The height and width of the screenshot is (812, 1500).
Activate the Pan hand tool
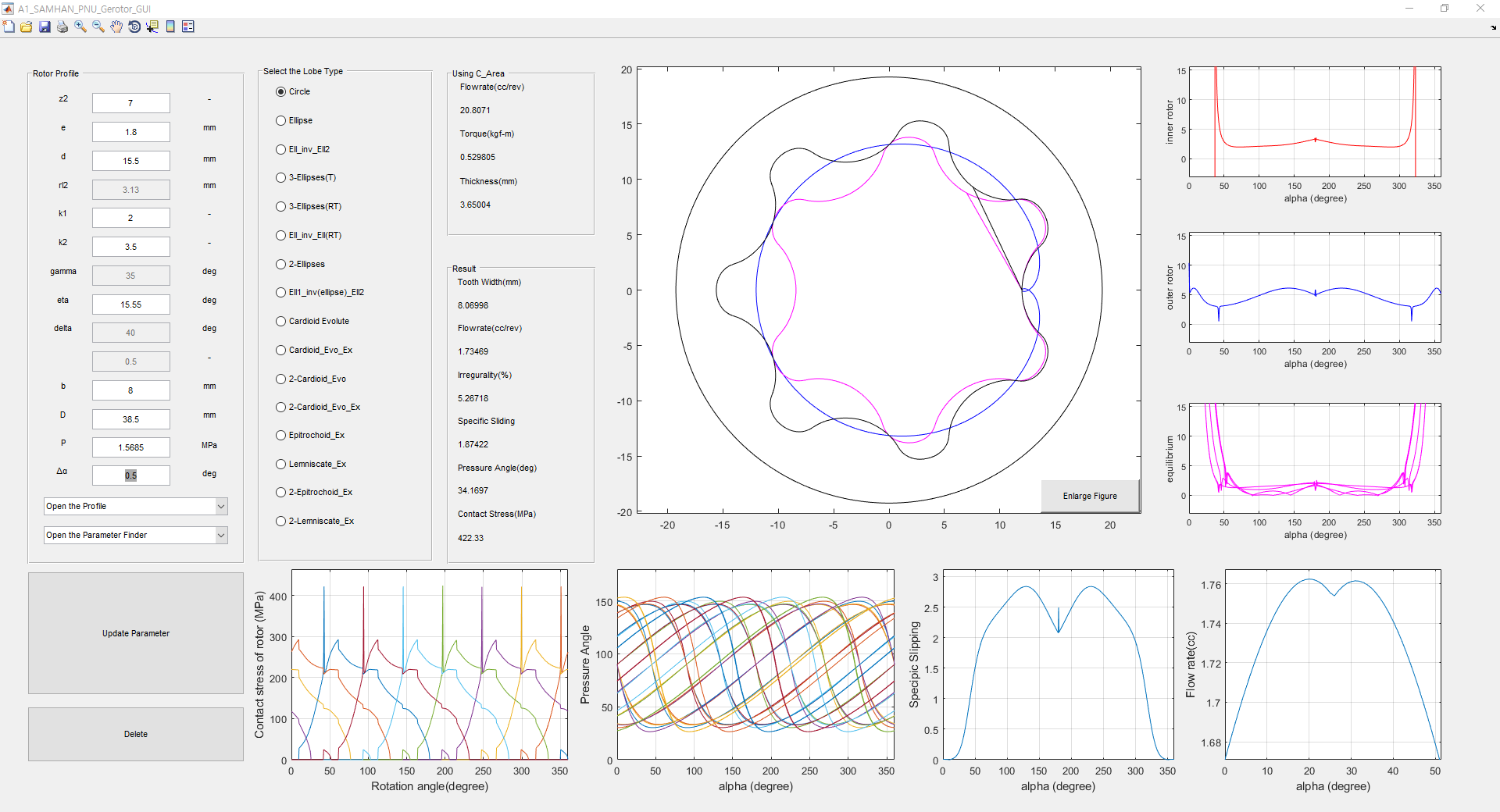click(116, 27)
